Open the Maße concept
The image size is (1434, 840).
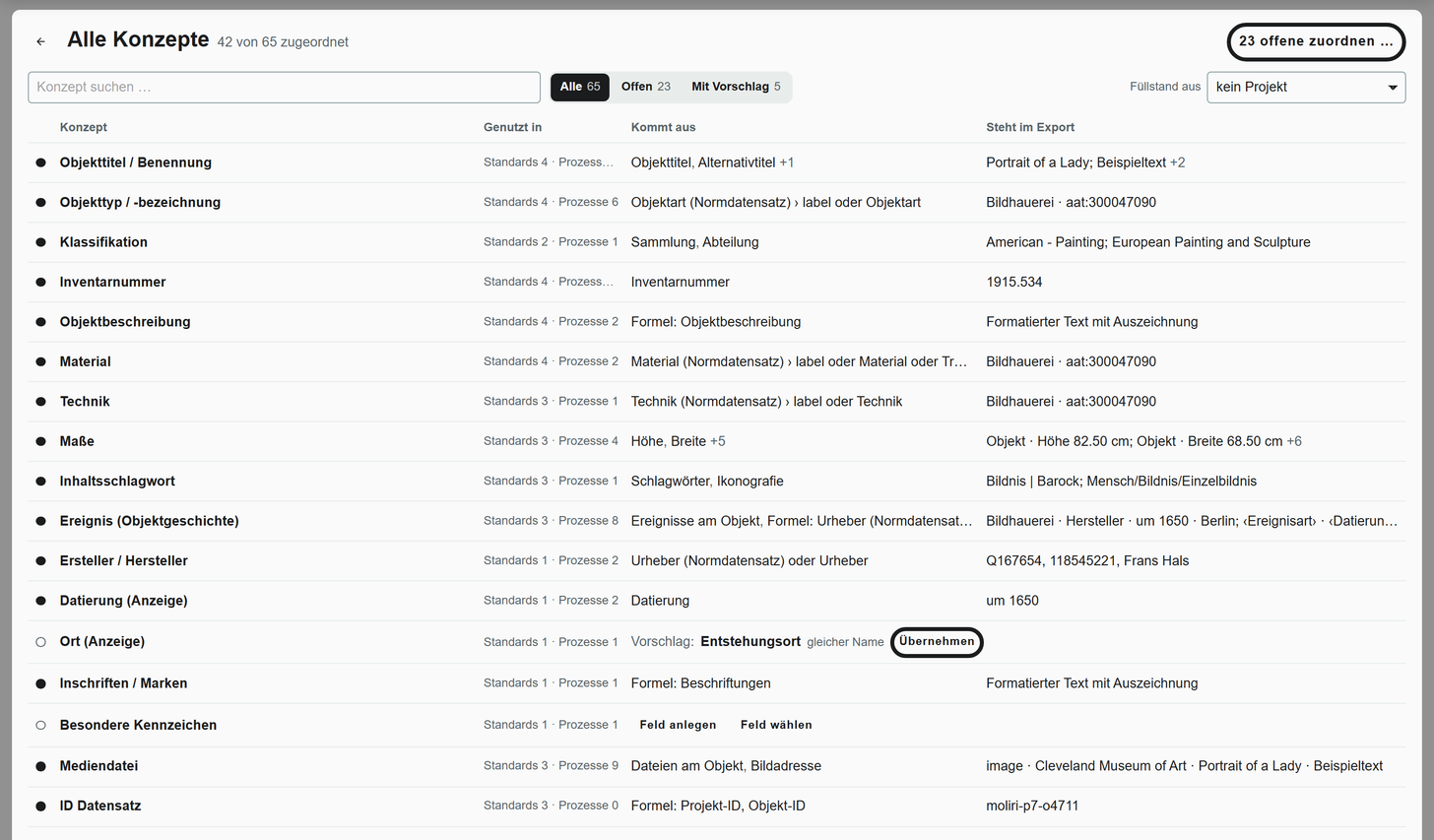pos(77,441)
